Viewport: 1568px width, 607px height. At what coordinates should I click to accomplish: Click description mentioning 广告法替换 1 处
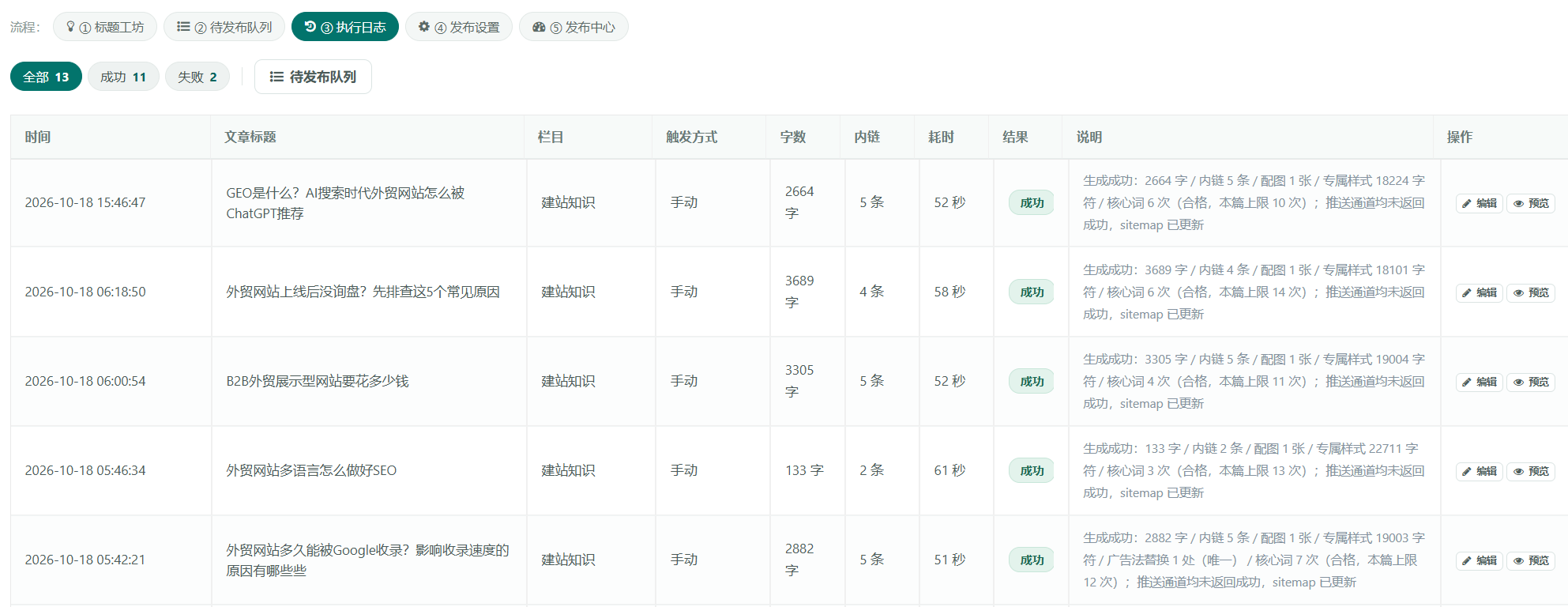[x=1254, y=560]
